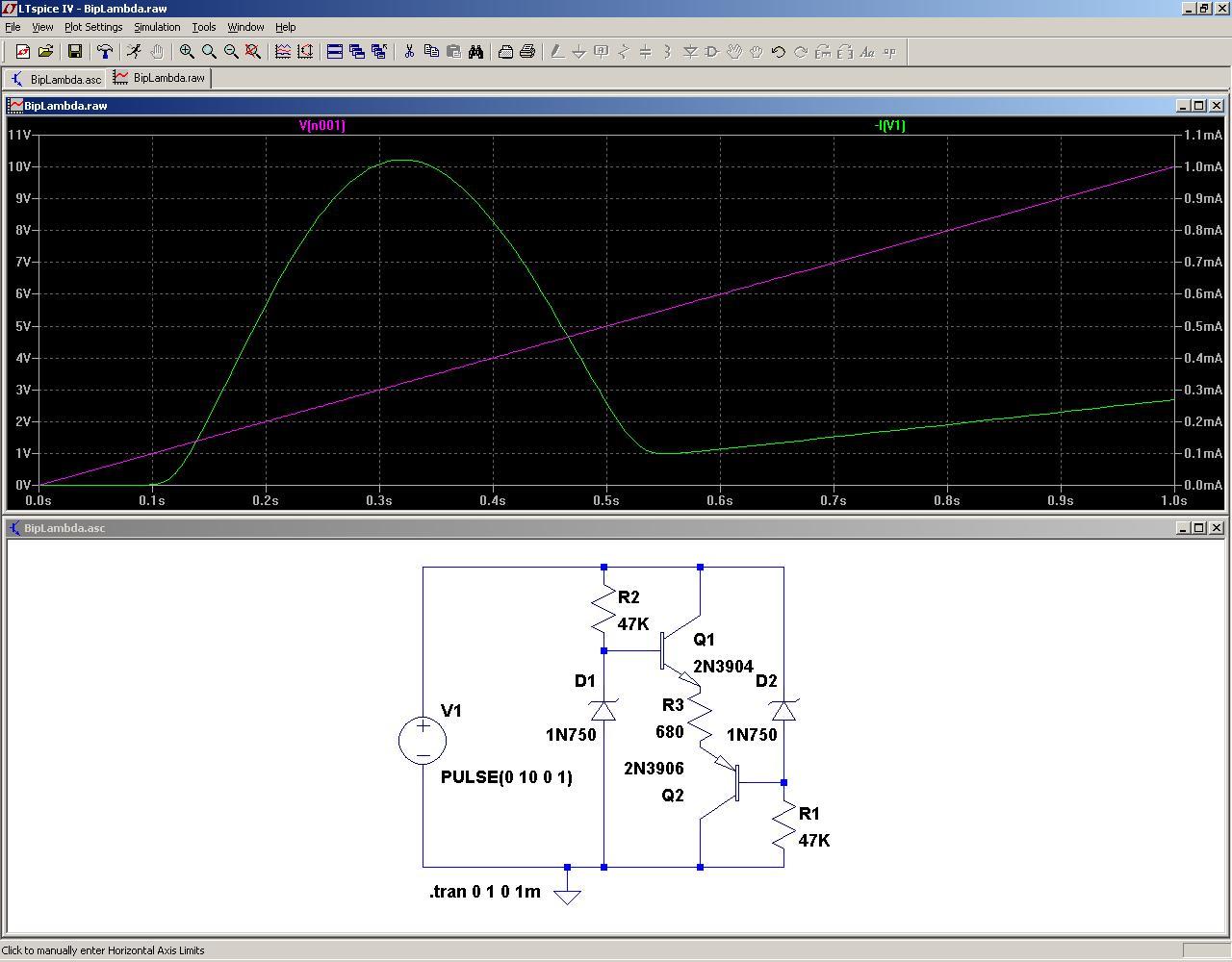This screenshot has width=1232, height=962.
Task: Click the PULSE(0 10 0 1) text
Action: click(506, 777)
